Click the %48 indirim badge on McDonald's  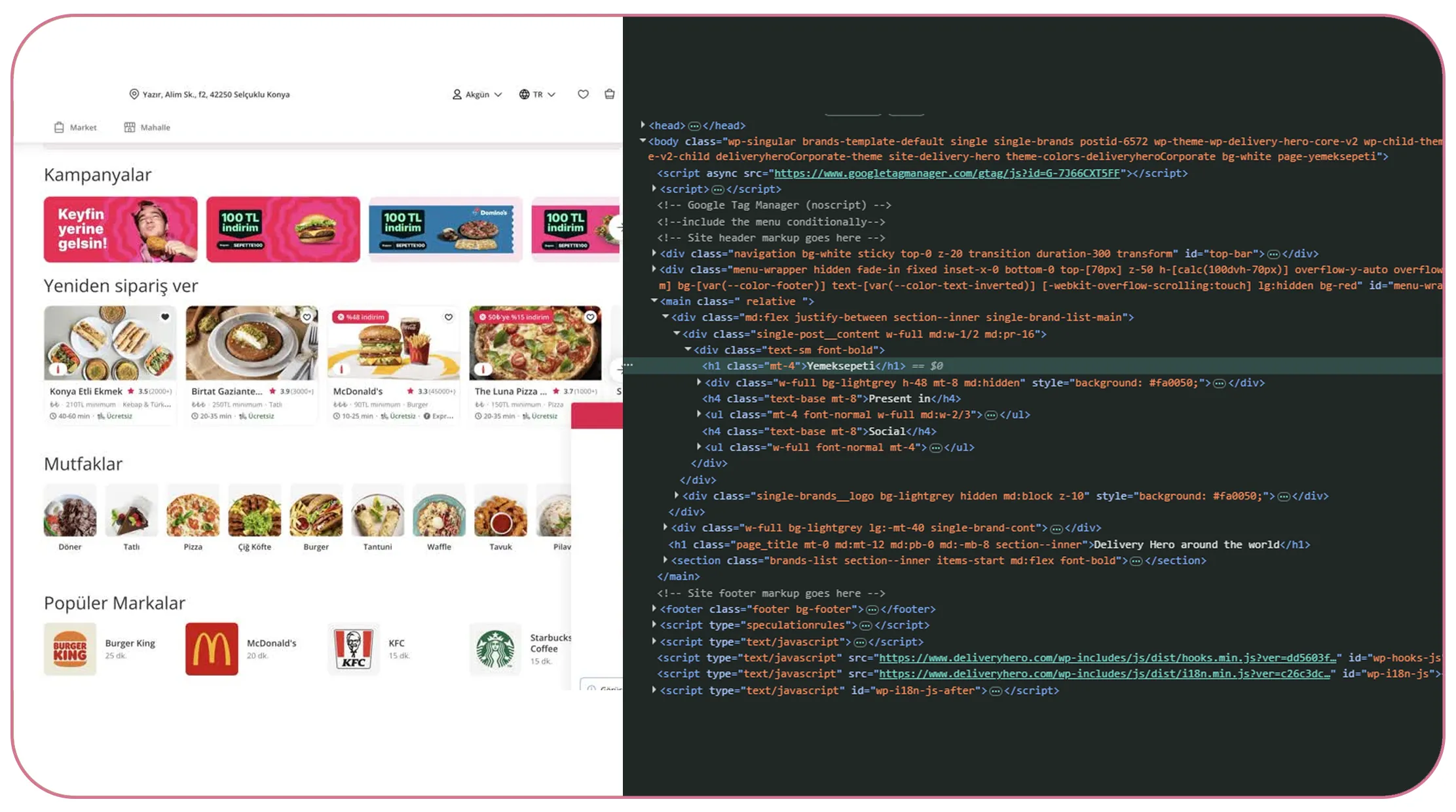point(361,317)
